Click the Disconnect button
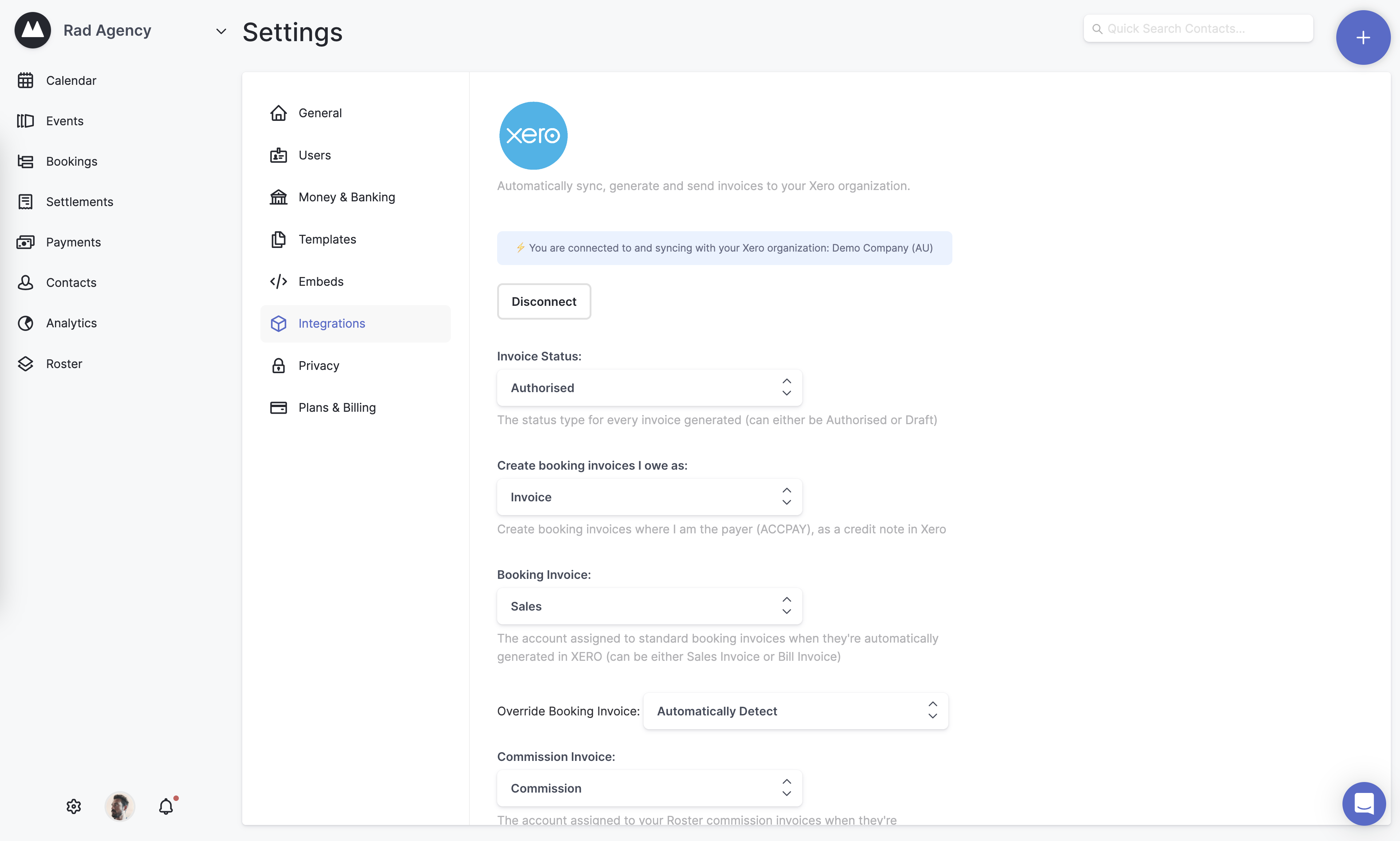The height and width of the screenshot is (841, 1400). tap(543, 301)
